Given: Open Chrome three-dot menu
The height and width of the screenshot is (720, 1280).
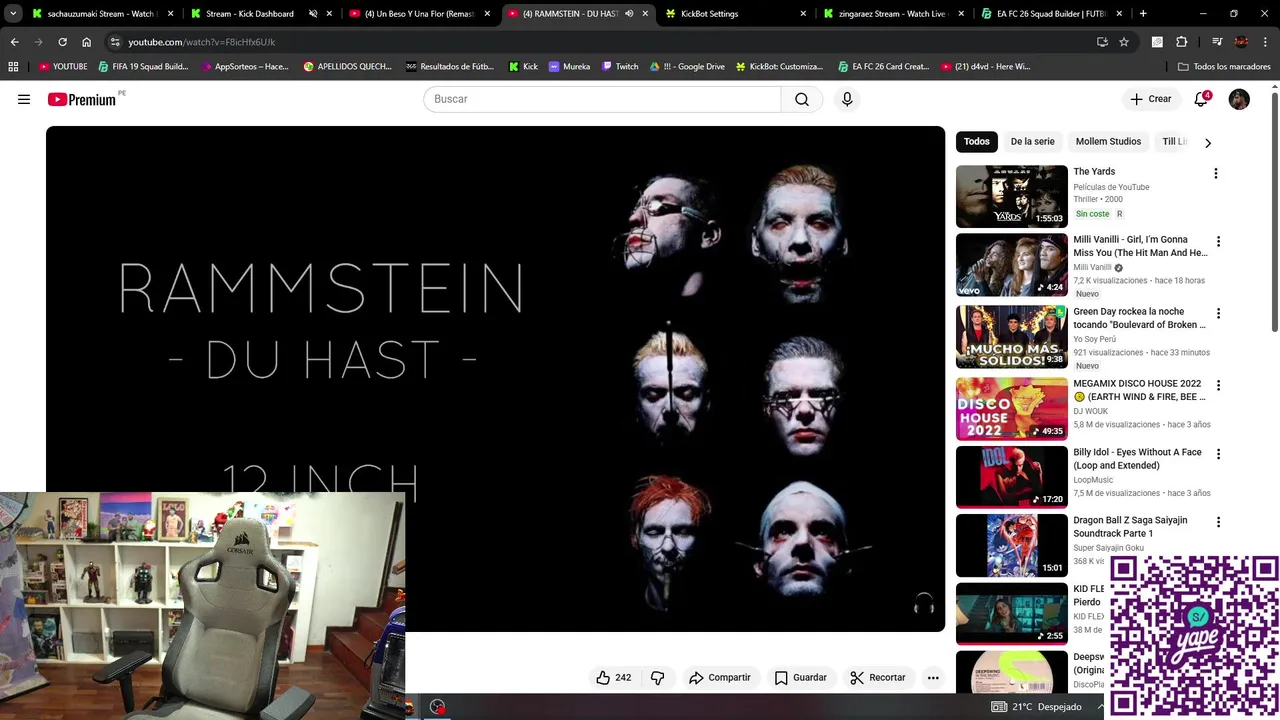Looking at the screenshot, I should 1265,42.
